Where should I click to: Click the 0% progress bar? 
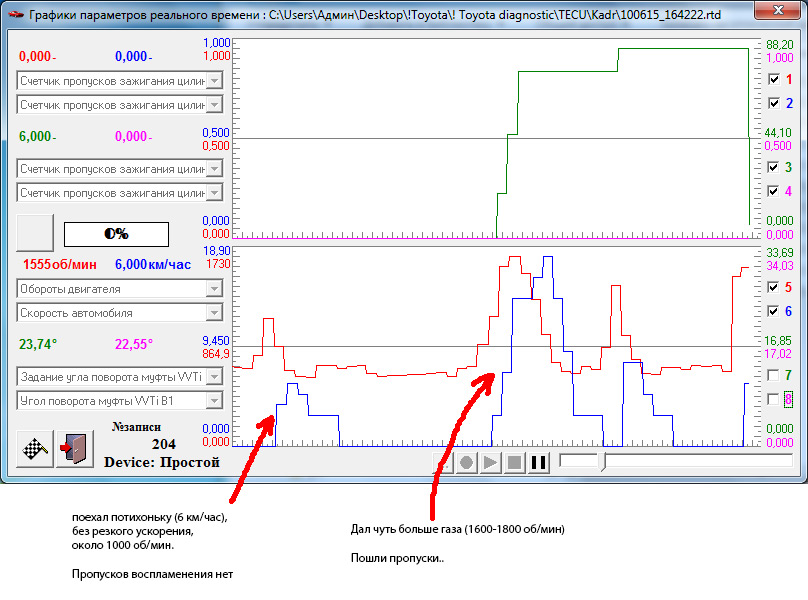[116, 234]
